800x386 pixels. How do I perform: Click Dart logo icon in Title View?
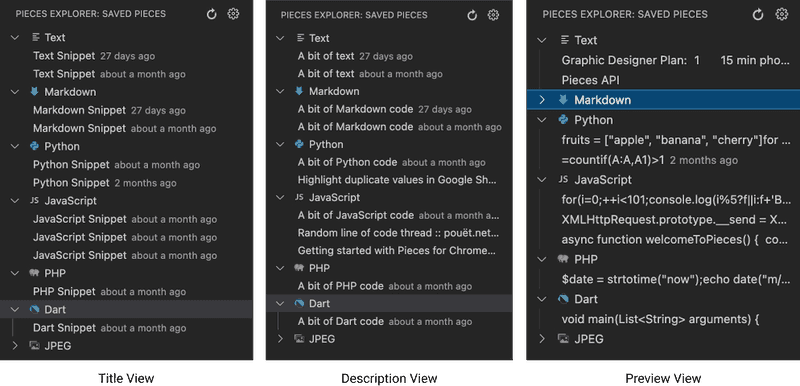35,310
